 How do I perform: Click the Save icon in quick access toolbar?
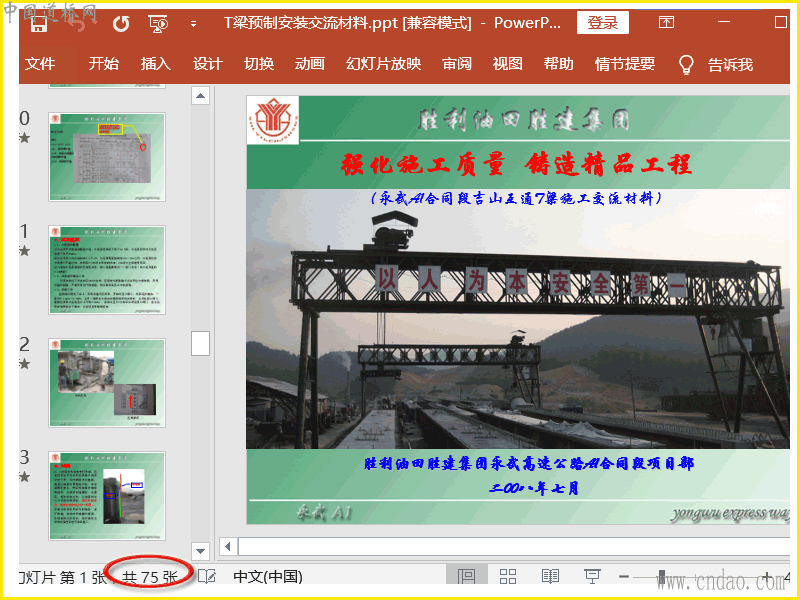tap(39, 23)
